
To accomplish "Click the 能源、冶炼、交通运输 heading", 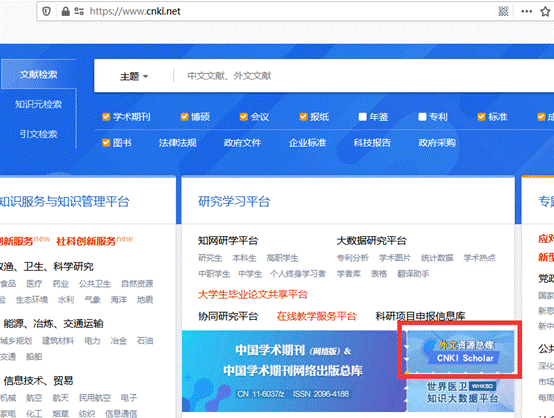I will pyautogui.click(x=53, y=324).
